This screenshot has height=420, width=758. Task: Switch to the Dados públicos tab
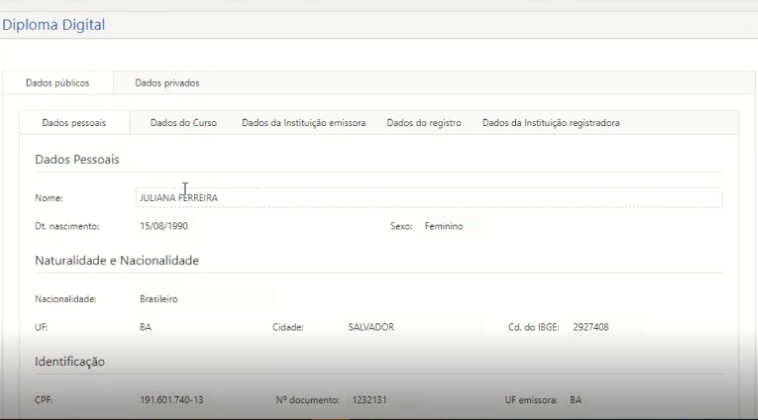(57, 83)
